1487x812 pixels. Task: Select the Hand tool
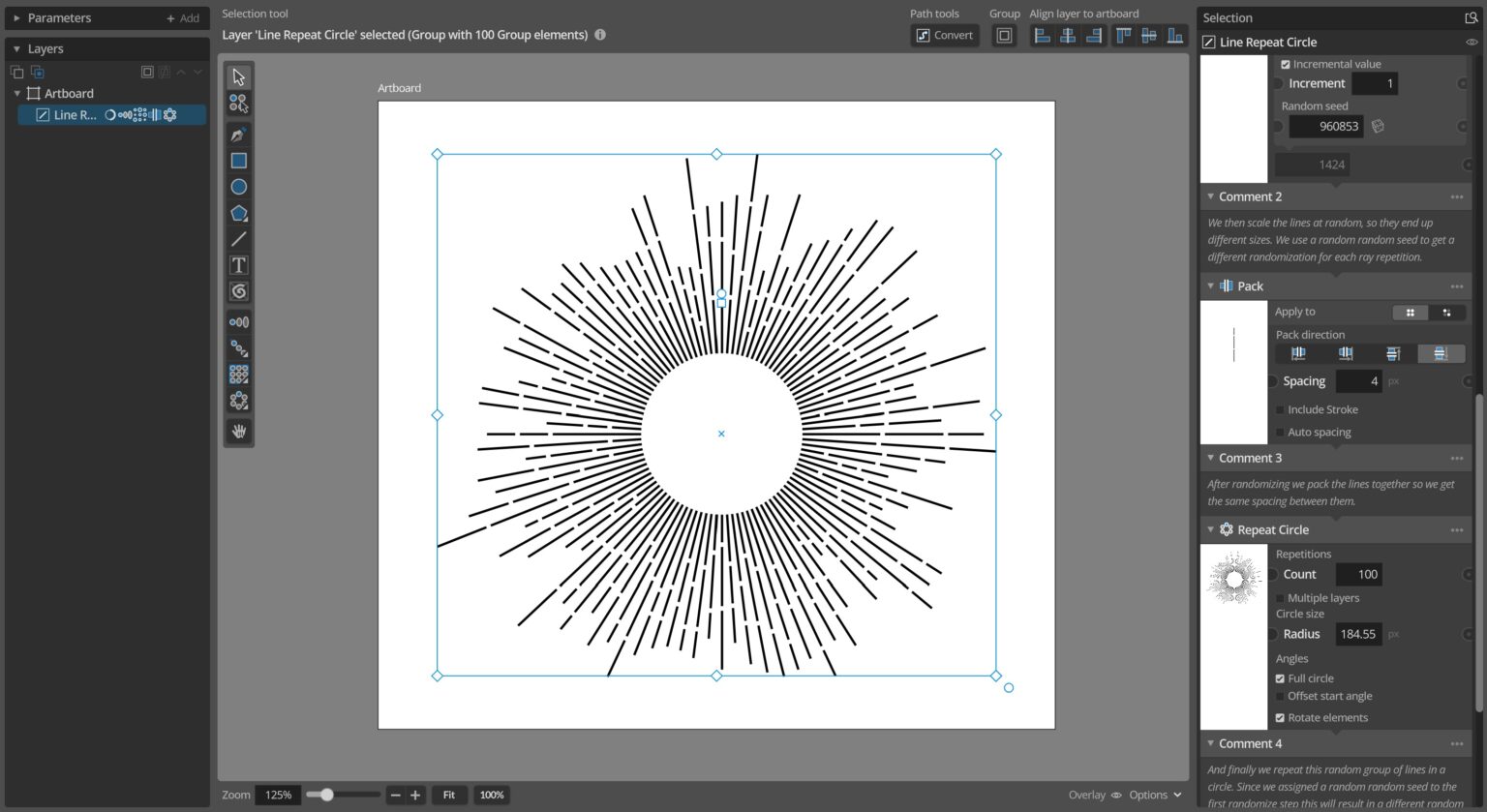[238, 431]
